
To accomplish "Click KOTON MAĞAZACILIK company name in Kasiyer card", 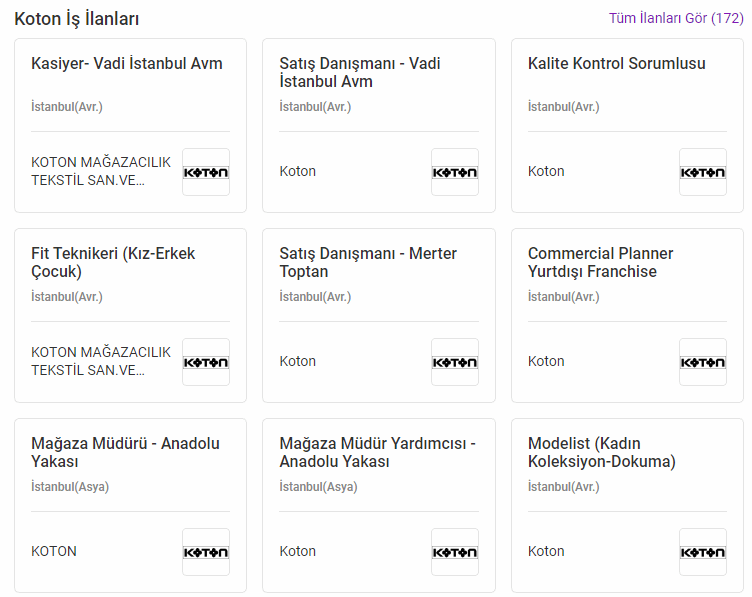I will 101,171.
